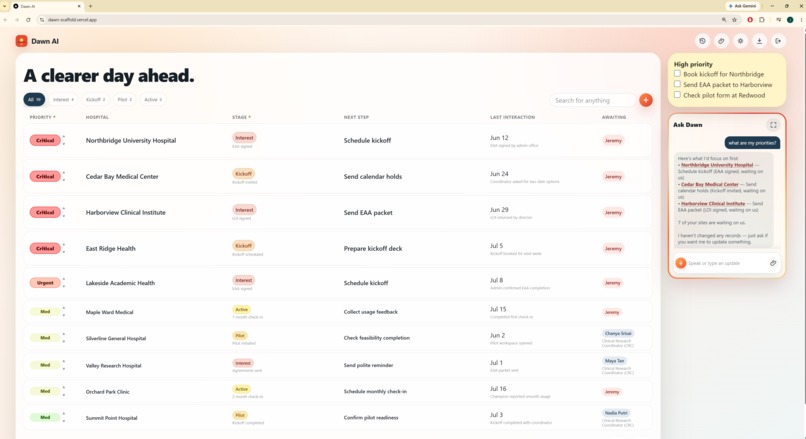Image resolution: width=806 pixels, height=439 pixels.
Task: Open browser profile avatar
Action: (790, 20)
